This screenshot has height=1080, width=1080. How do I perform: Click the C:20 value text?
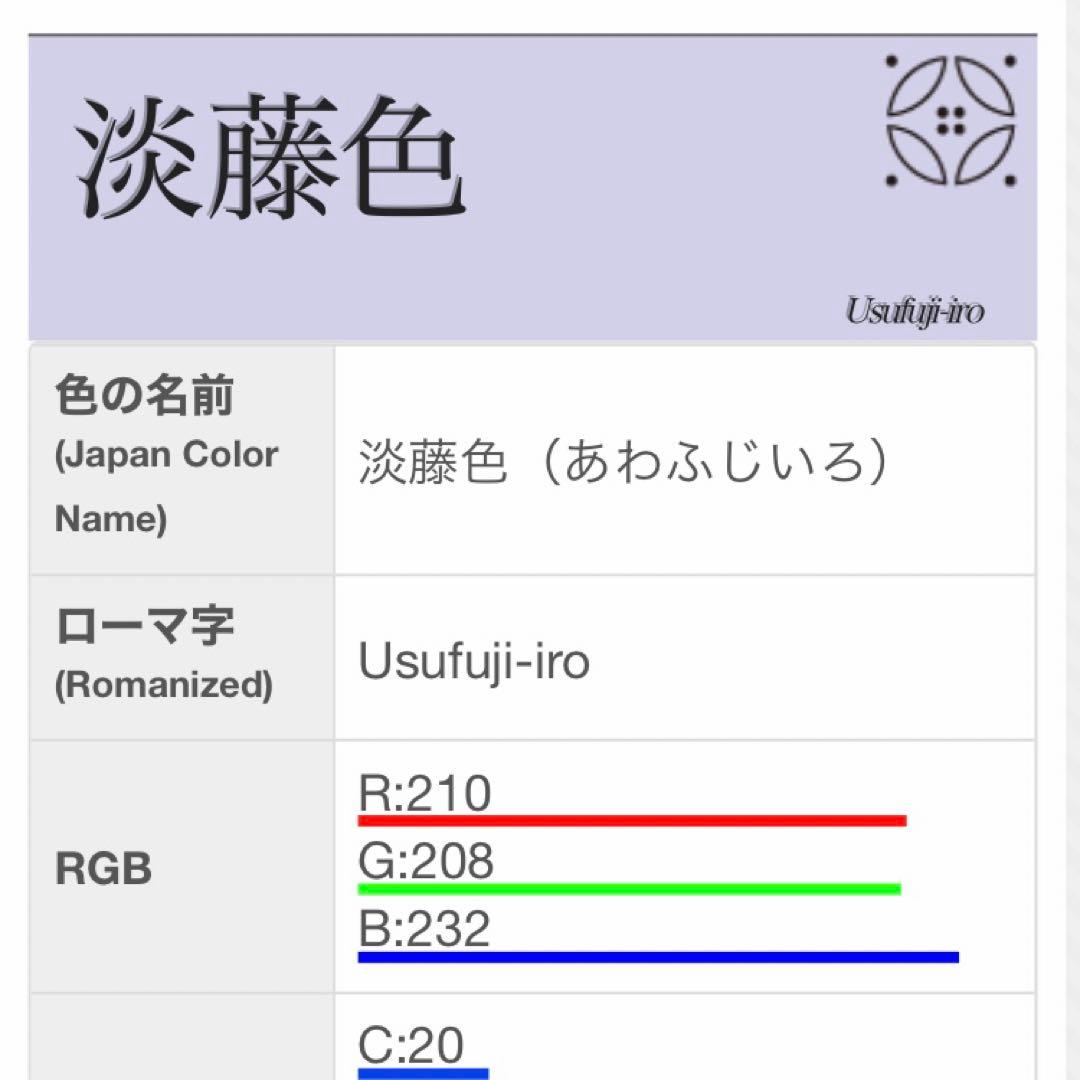click(411, 1046)
